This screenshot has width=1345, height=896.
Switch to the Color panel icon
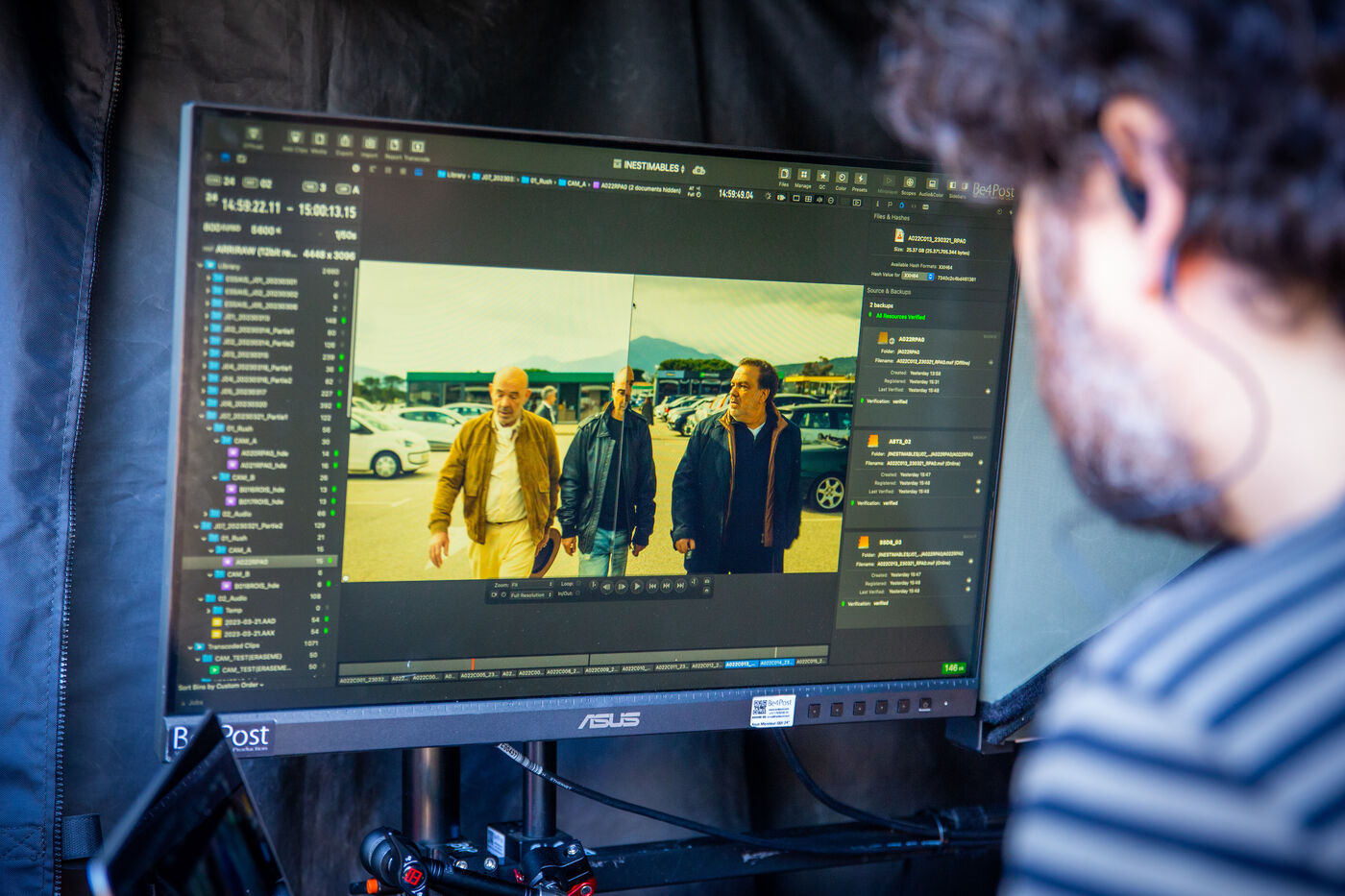pos(841,179)
